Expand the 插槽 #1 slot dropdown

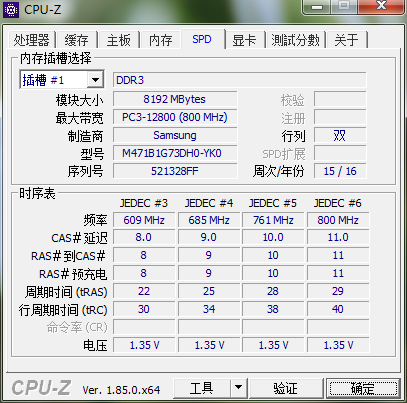coord(95,80)
